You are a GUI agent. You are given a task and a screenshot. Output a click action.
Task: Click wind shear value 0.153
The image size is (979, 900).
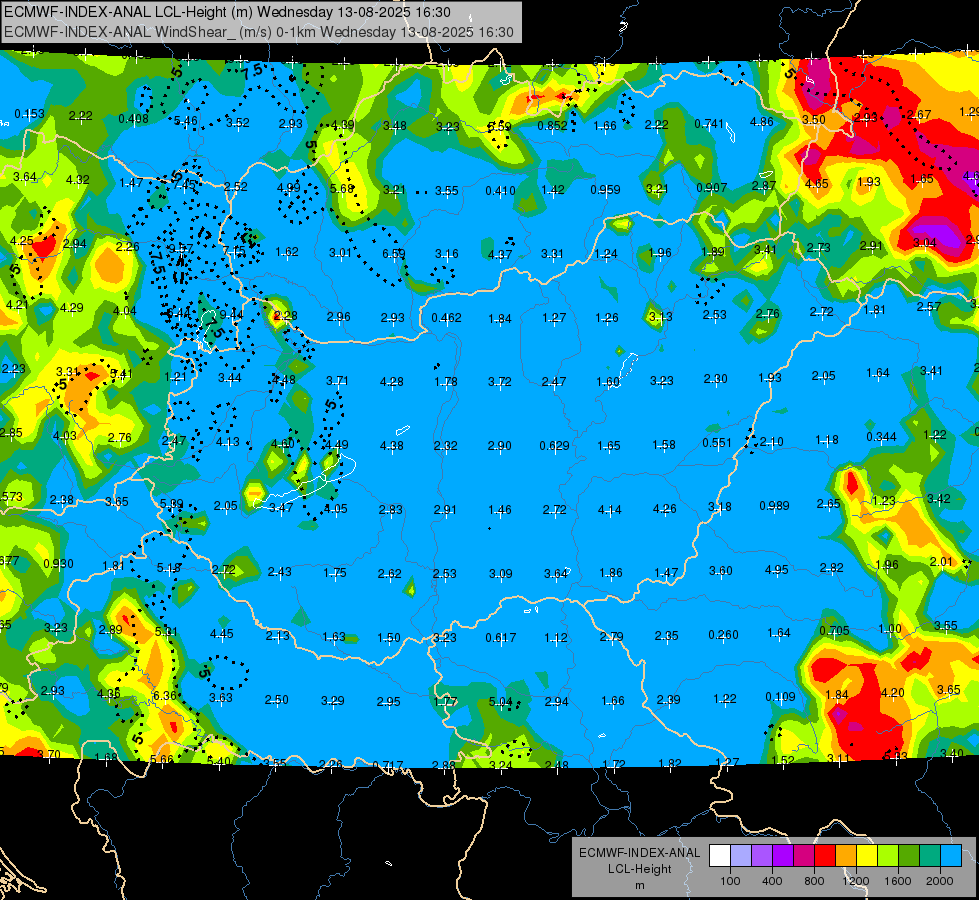pyautogui.click(x=29, y=114)
